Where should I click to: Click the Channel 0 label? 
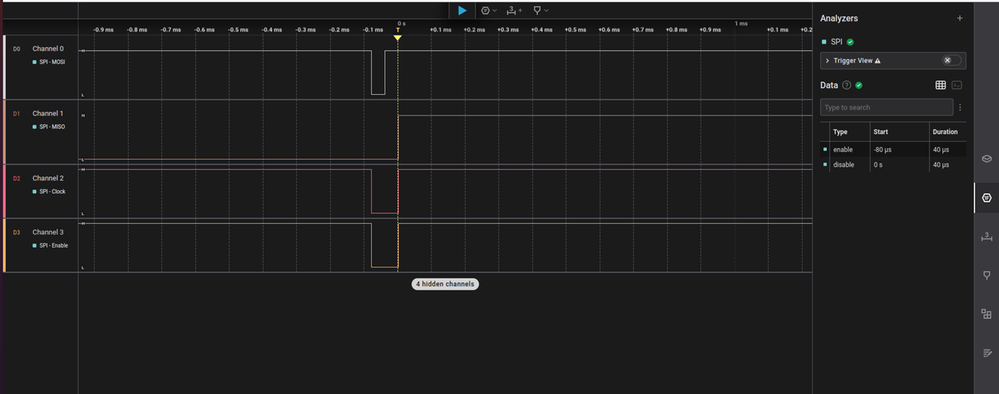point(48,48)
